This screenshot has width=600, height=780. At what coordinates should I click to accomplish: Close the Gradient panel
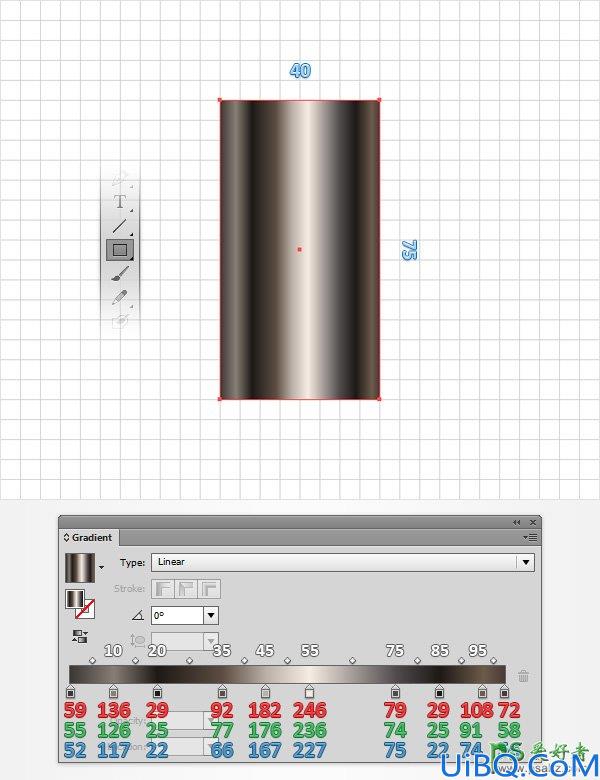533,522
